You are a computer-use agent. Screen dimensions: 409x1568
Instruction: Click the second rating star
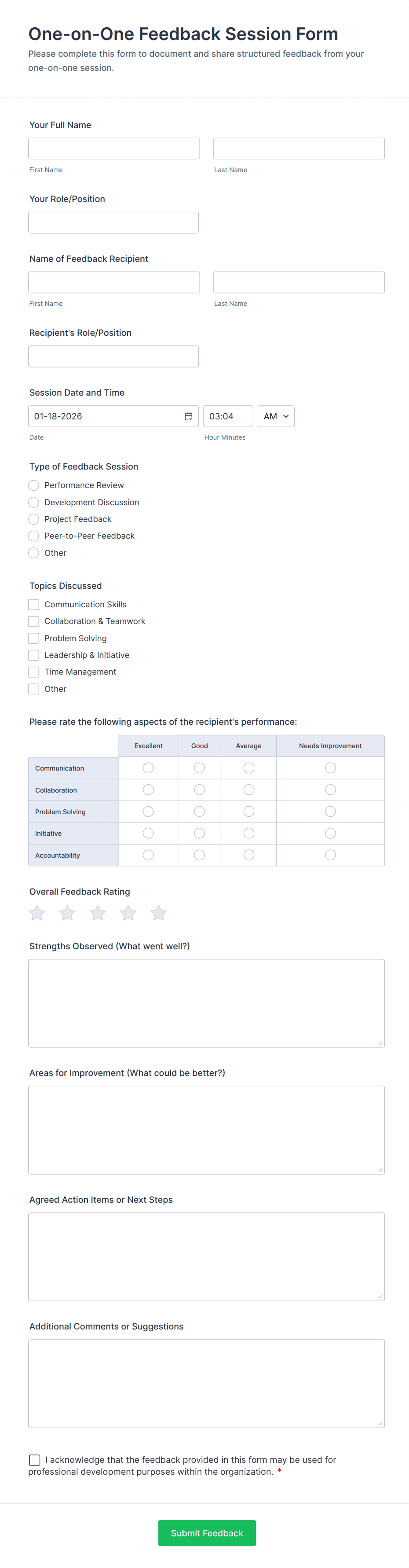coord(68,913)
